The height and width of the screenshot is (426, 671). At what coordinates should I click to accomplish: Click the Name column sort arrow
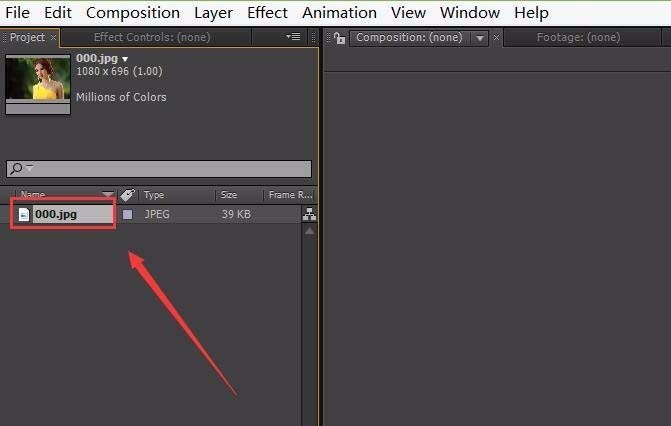click(107, 195)
